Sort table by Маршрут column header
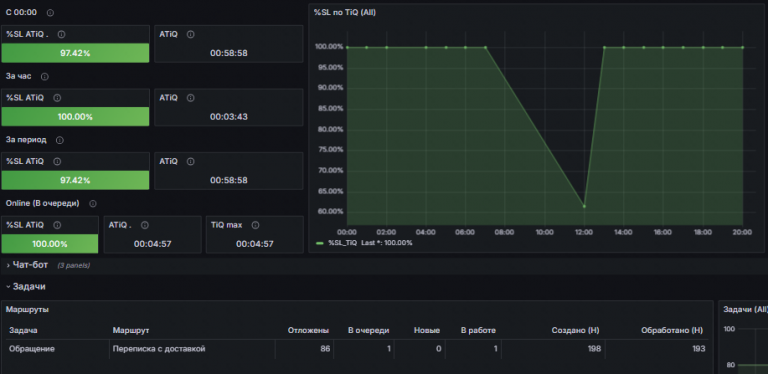The image size is (768, 374). (x=131, y=330)
